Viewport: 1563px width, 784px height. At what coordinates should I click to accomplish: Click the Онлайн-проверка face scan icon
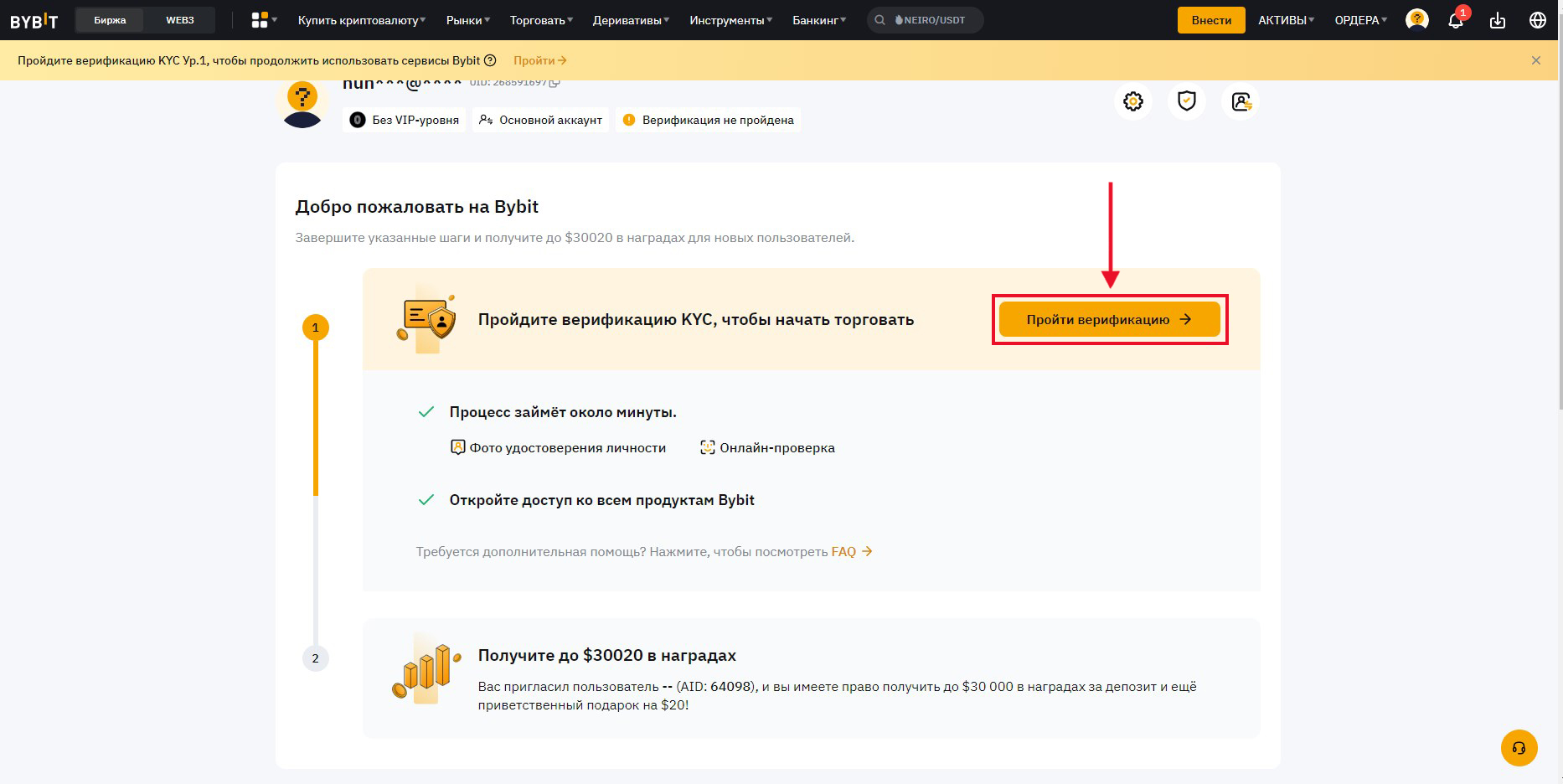[708, 447]
